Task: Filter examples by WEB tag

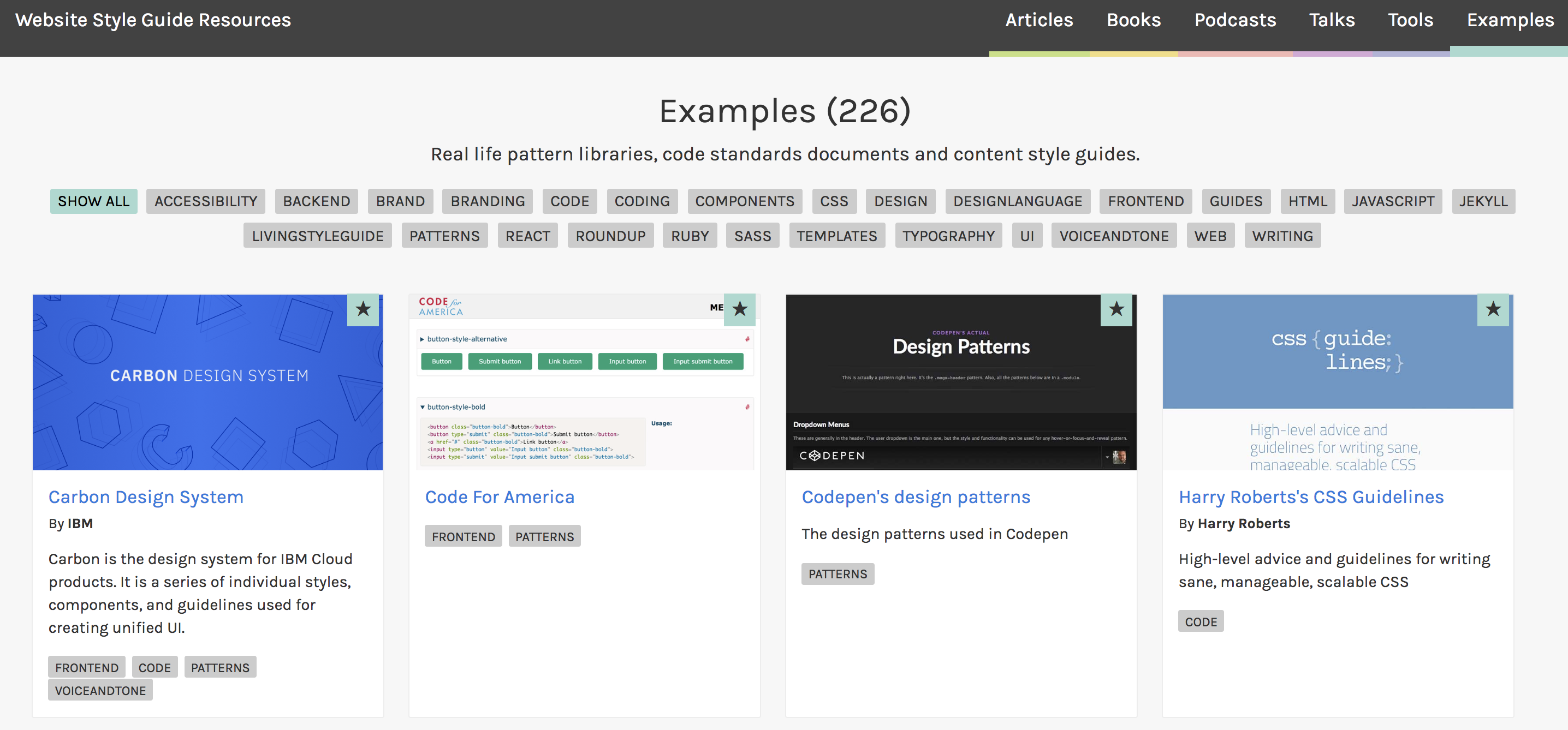Action: coord(1211,236)
